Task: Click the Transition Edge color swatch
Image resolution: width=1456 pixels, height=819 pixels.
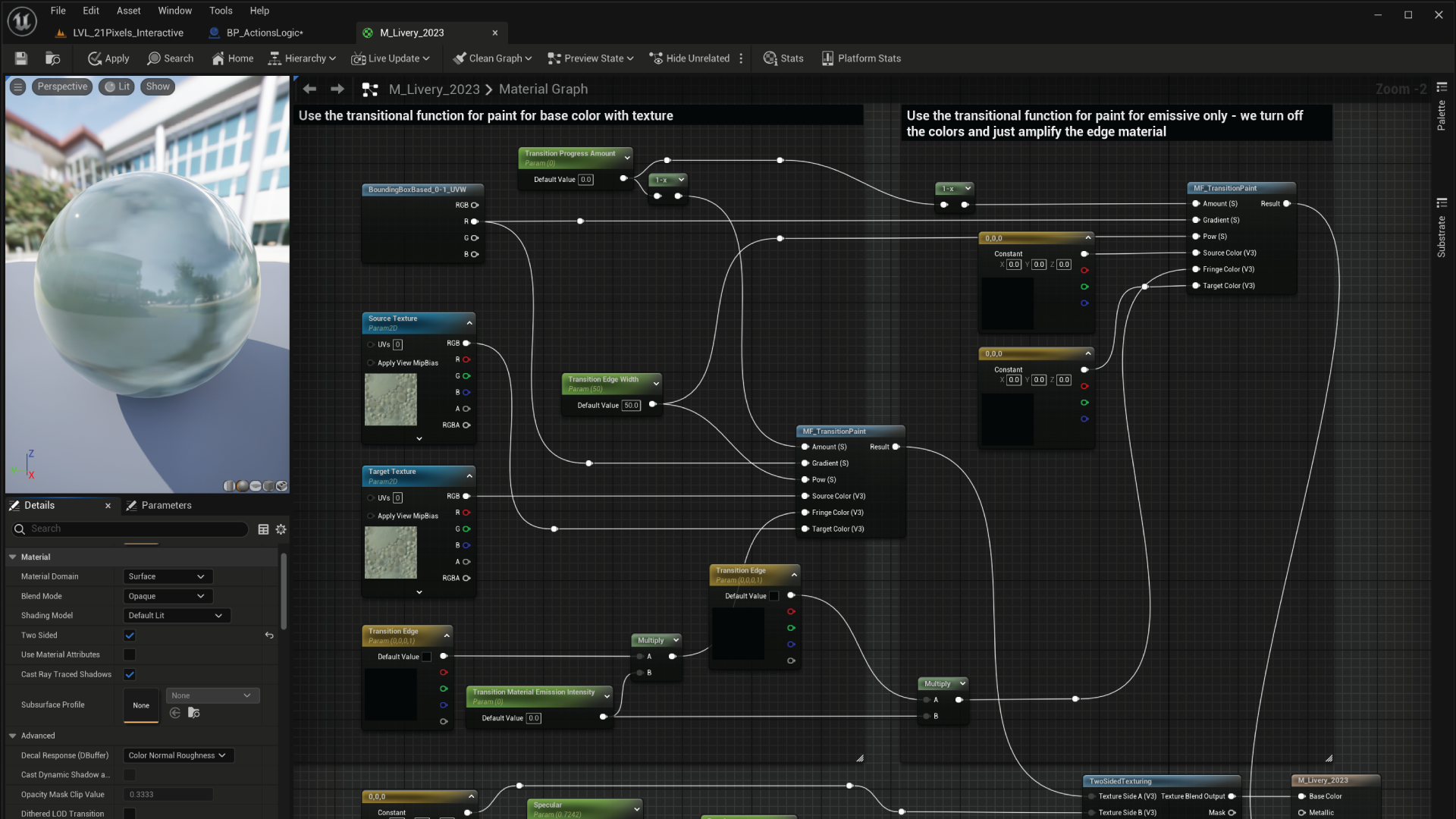Action: [x=426, y=657]
